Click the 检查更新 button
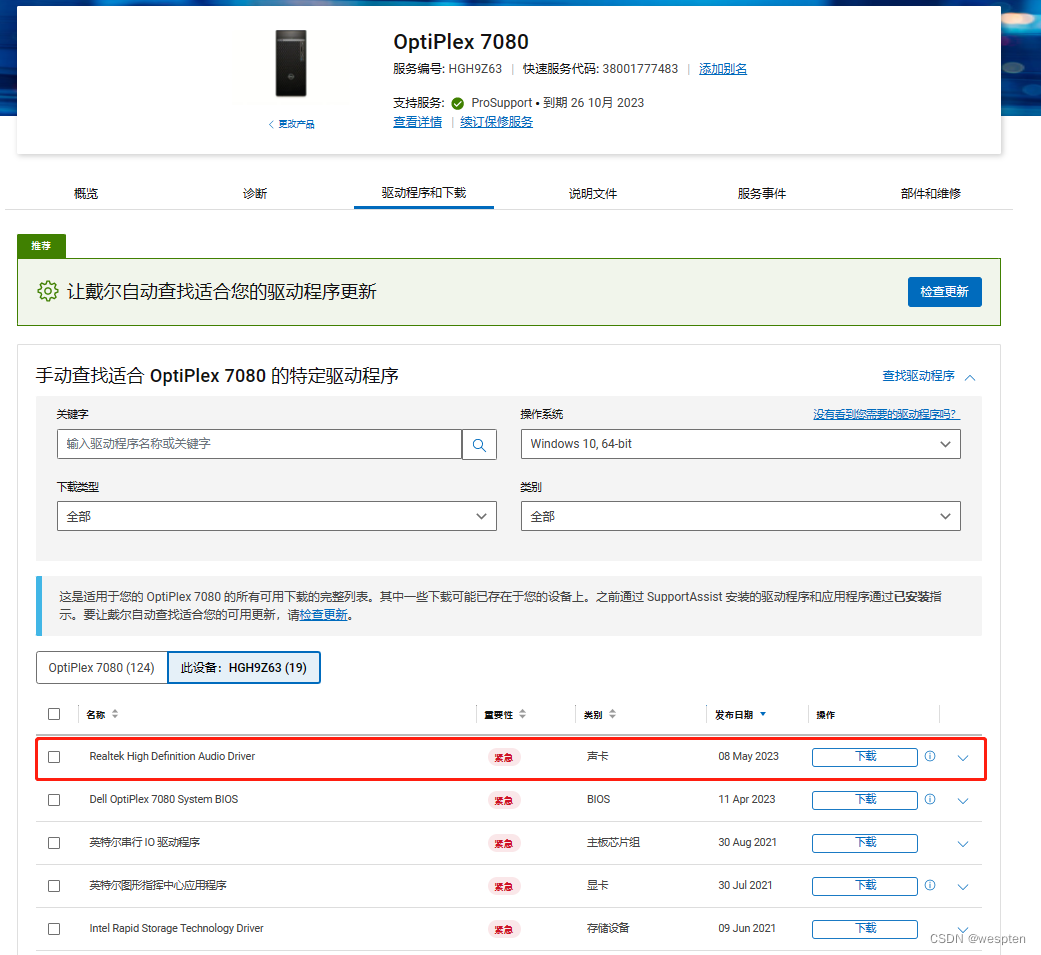The height and width of the screenshot is (955, 1041). click(944, 292)
